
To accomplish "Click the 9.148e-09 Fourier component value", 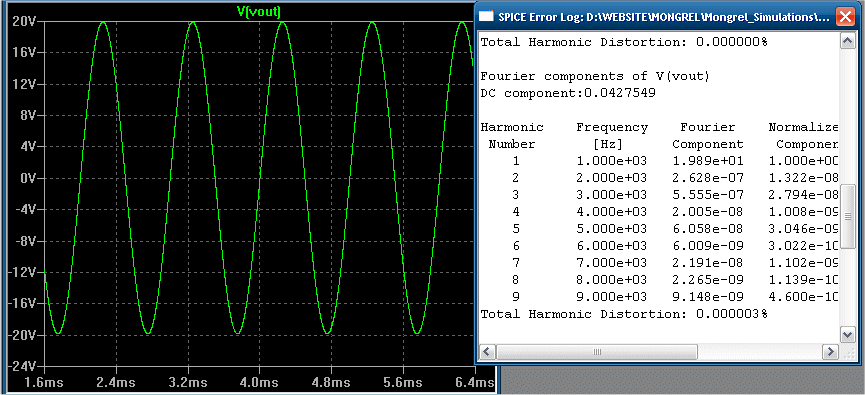I will [x=708, y=297].
